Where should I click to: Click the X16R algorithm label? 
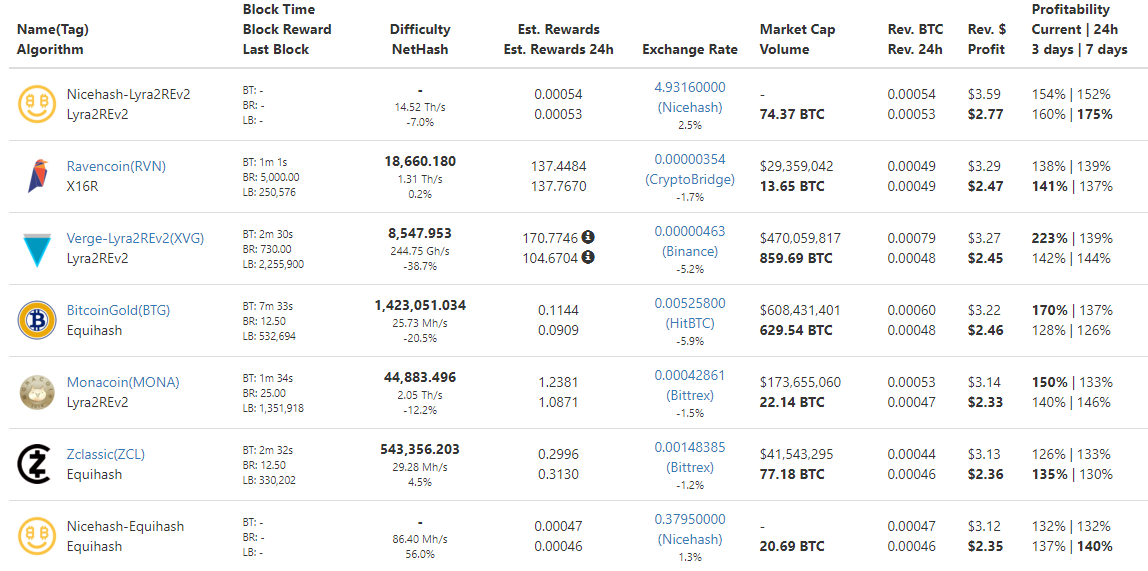pyautogui.click(x=83, y=186)
